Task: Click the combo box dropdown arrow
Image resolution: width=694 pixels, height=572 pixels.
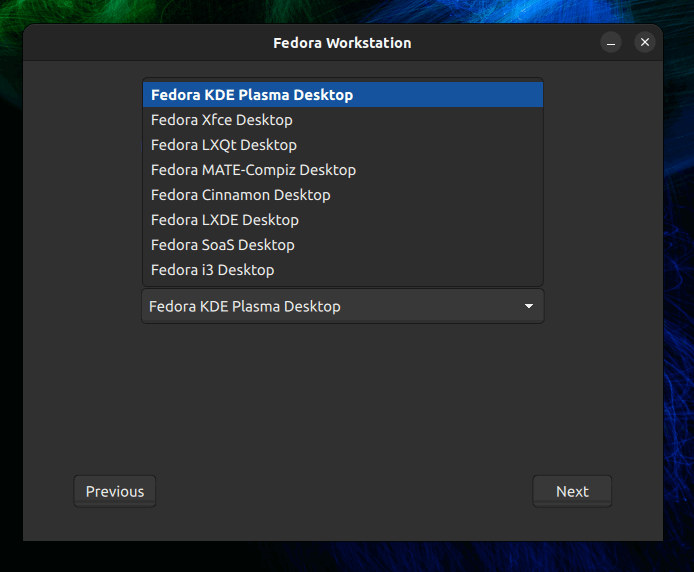Action: [x=529, y=306]
